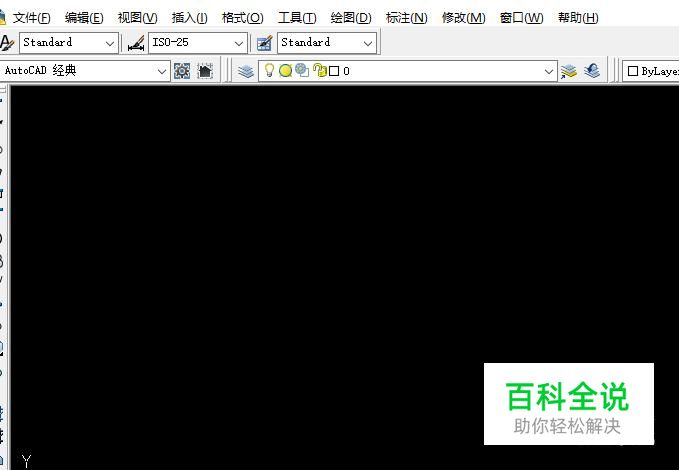Click Make Object's Layer Current icon
This screenshot has width=679, height=470.
click(x=569, y=71)
